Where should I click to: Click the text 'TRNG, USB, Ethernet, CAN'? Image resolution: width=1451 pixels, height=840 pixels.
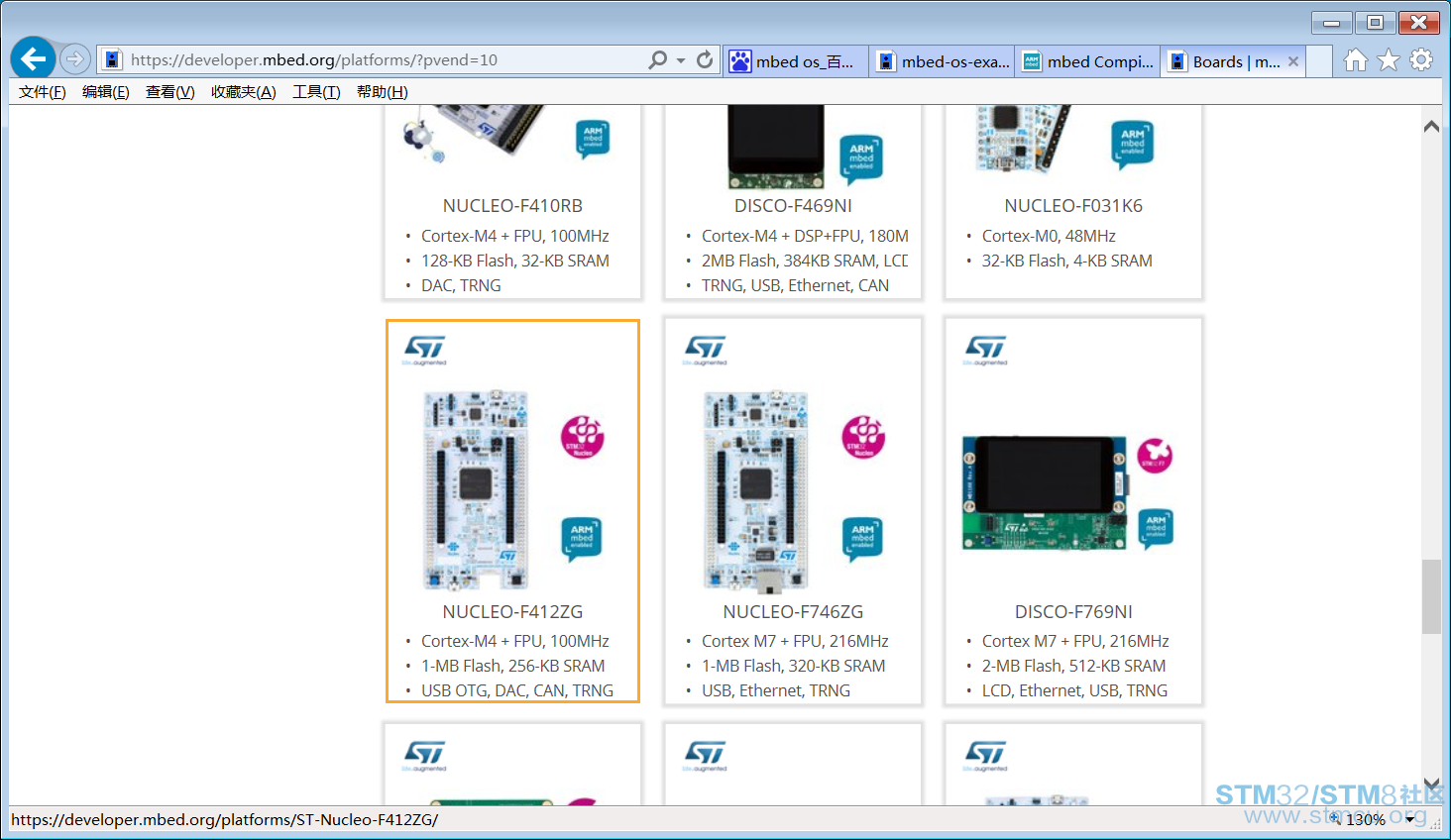click(796, 285)
